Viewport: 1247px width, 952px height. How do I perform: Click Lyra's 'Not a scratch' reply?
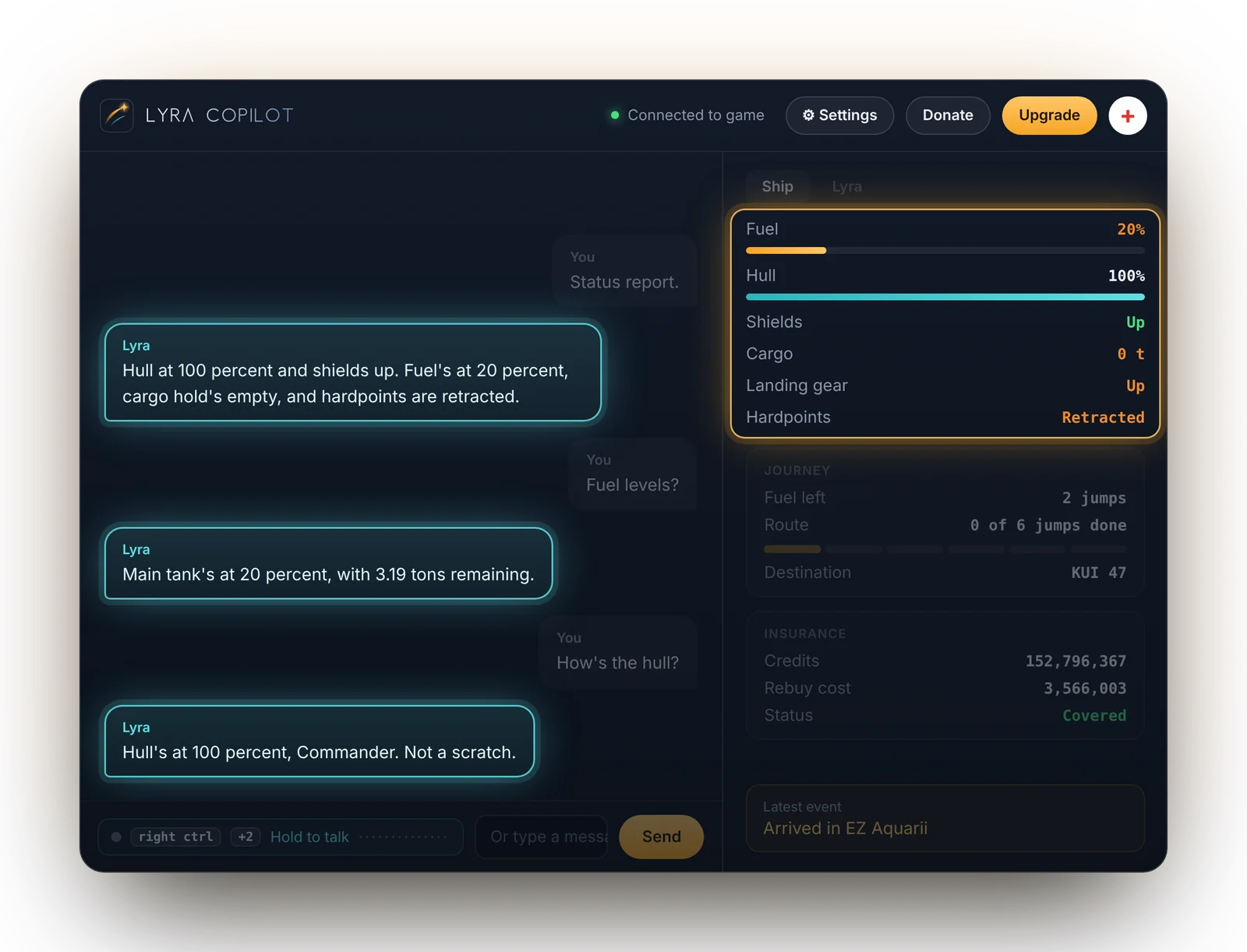320,742
